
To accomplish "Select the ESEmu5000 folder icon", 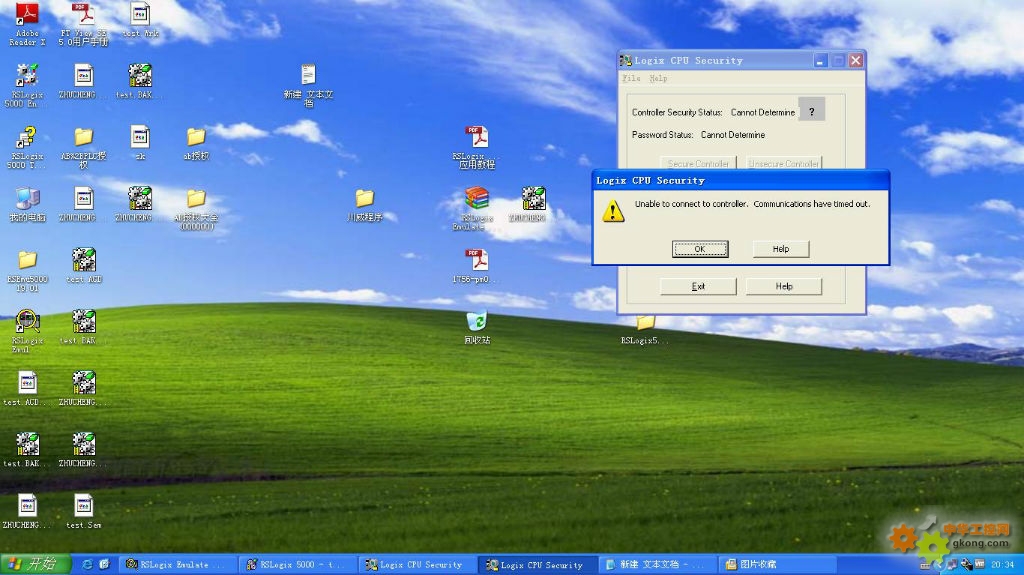I will pos(27,260).
